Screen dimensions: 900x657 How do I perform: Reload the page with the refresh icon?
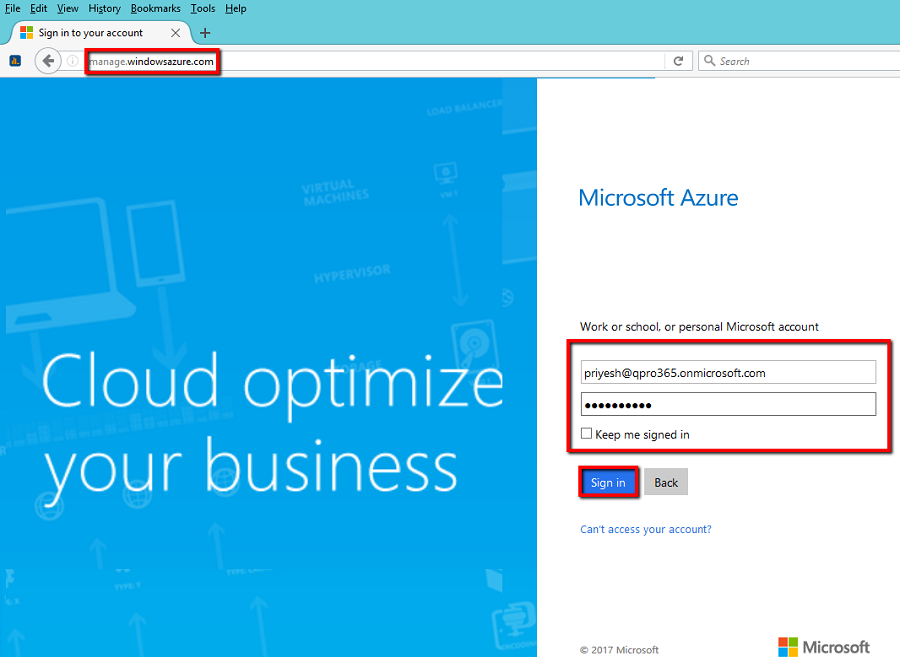tap(678, 61)
